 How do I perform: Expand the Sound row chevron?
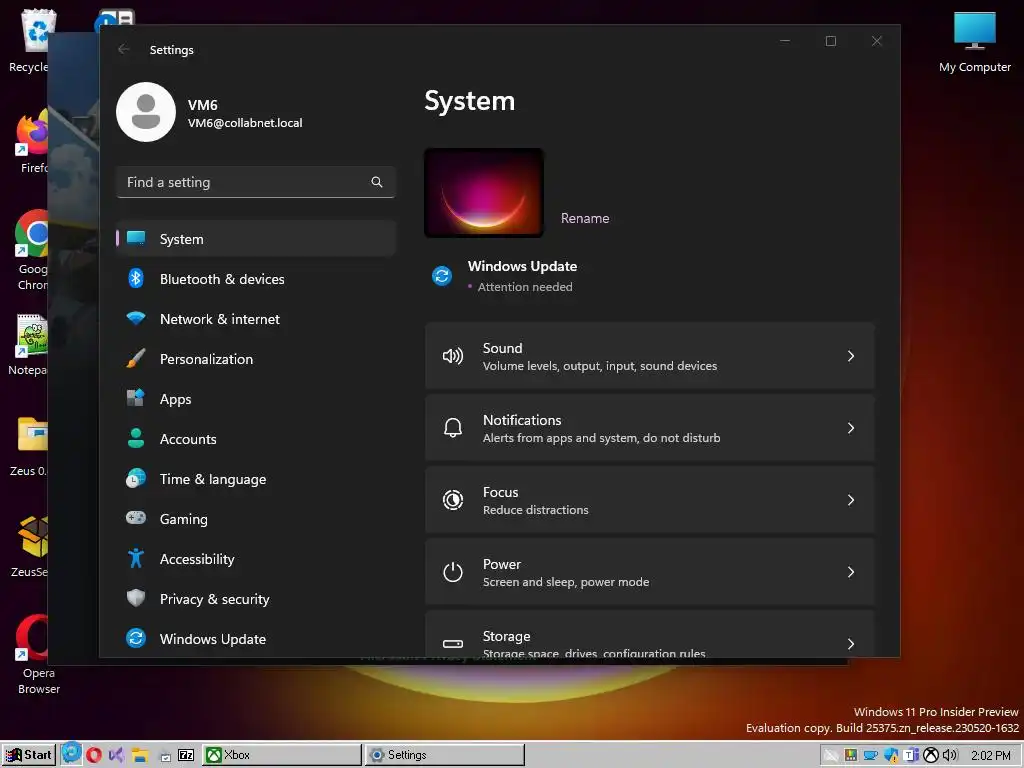(851, 356)
